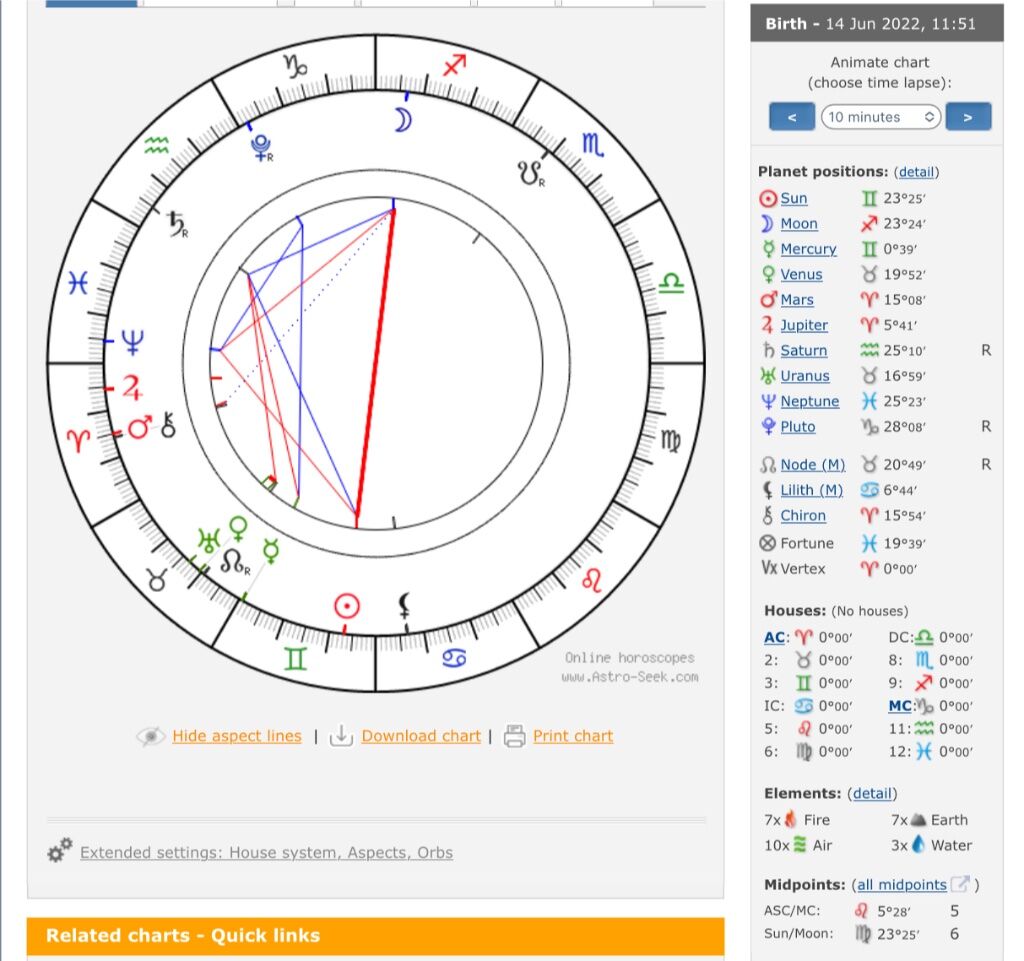Expand Extended settings: House system, Aspects, Orbs
Screen dimensions: 1024x961
coord(266,853)
